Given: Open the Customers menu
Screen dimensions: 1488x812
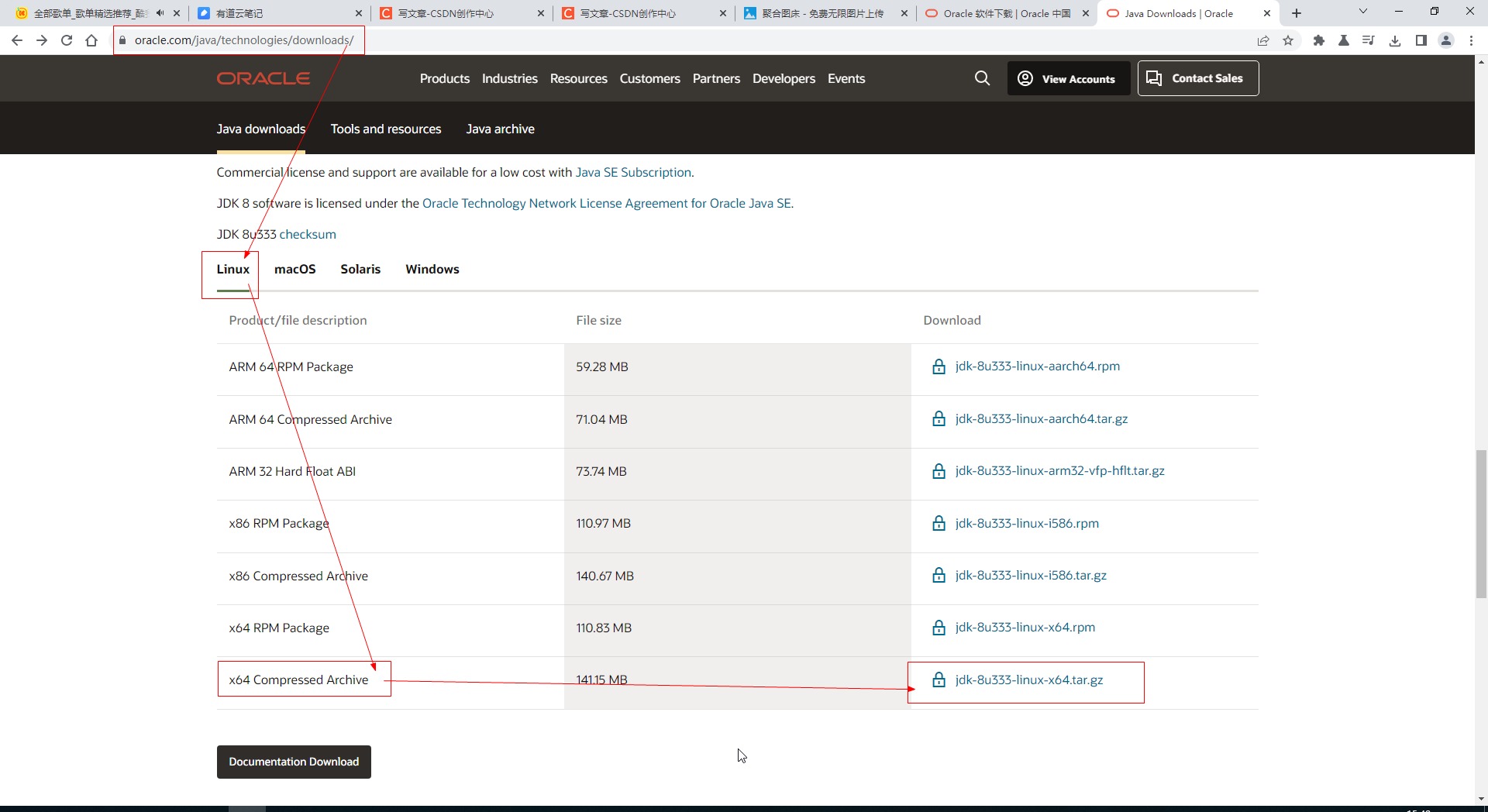Looking at the screenshot, I should pyautogui.click(x=650, y=78).
